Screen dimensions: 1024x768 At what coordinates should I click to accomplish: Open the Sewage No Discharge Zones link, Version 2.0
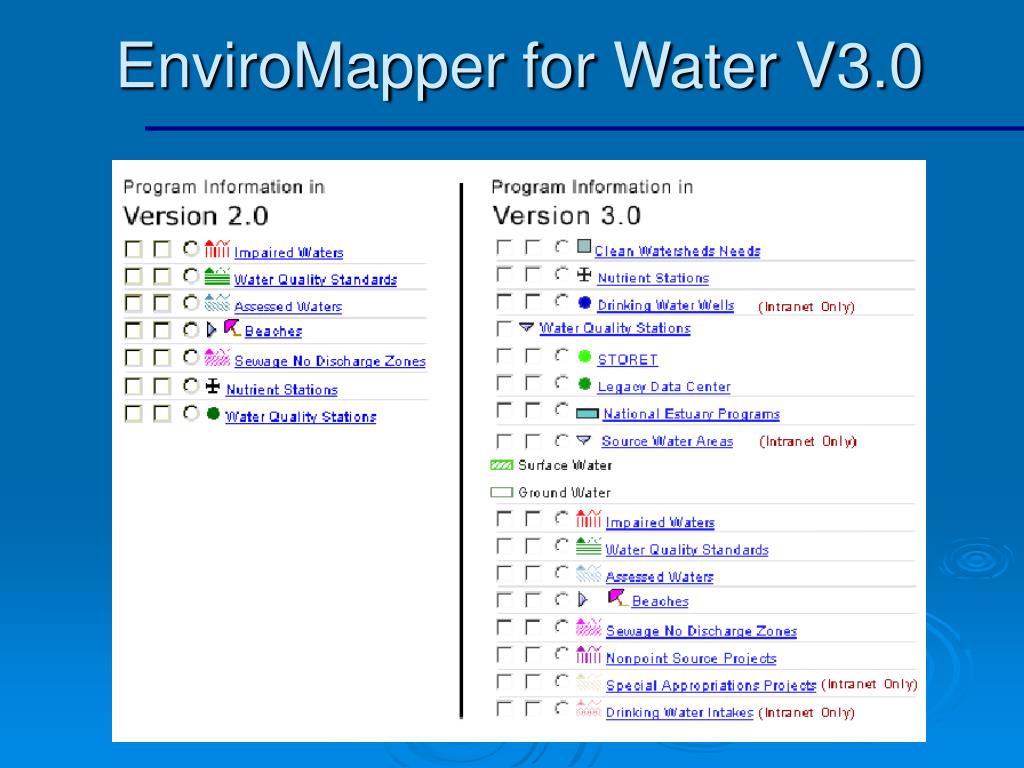330,361
